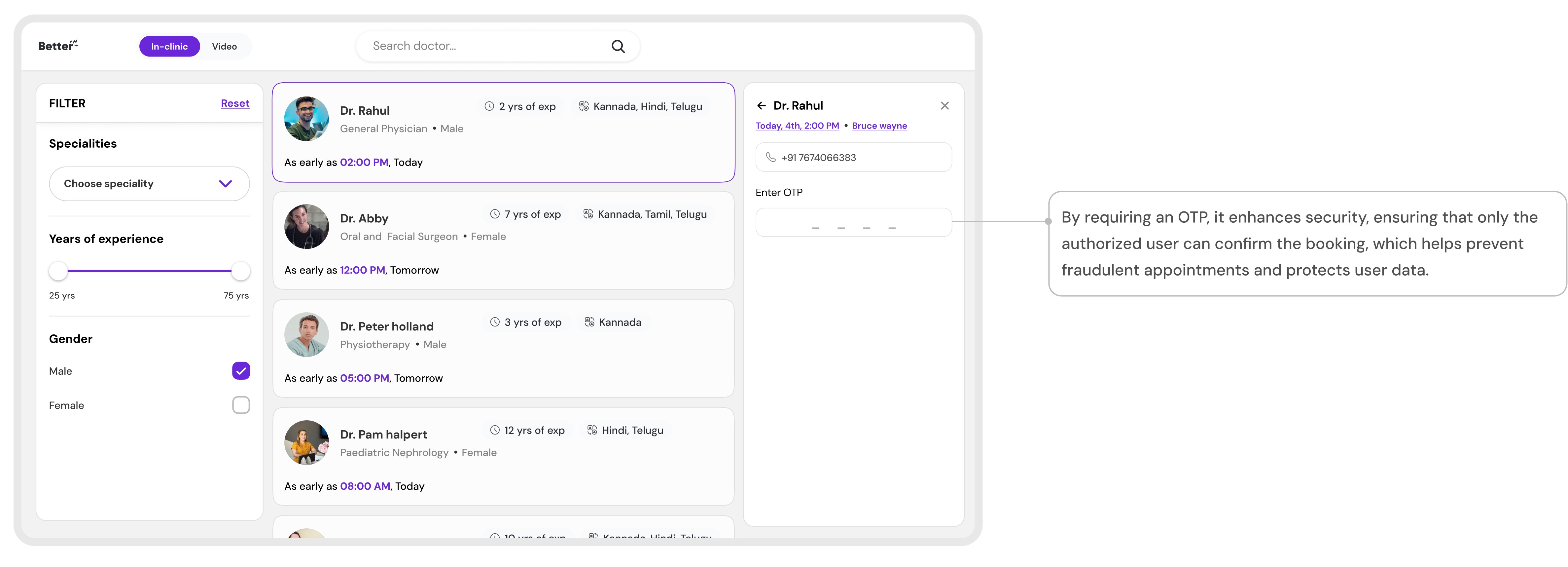Switch to the Video tab
1568x567 pixels.
point(225,46)
